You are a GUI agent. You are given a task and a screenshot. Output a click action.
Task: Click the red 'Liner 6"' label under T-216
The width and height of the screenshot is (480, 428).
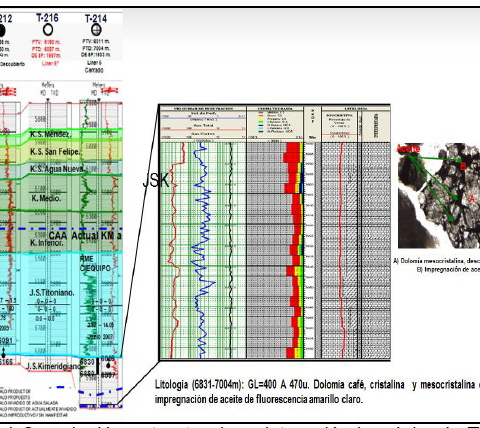50,63
